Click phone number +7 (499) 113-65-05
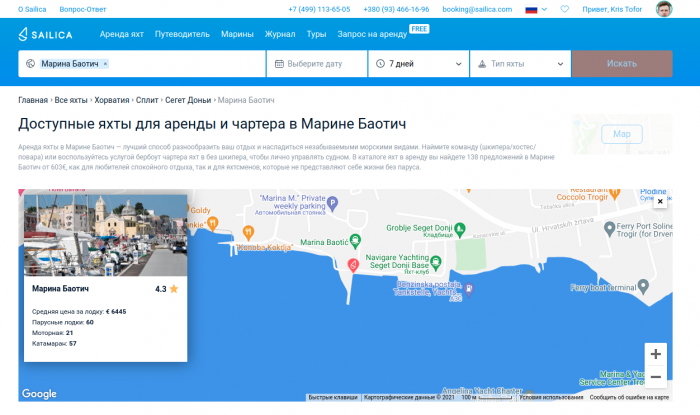Screen dimensions: 700x415 pos(319,9)
